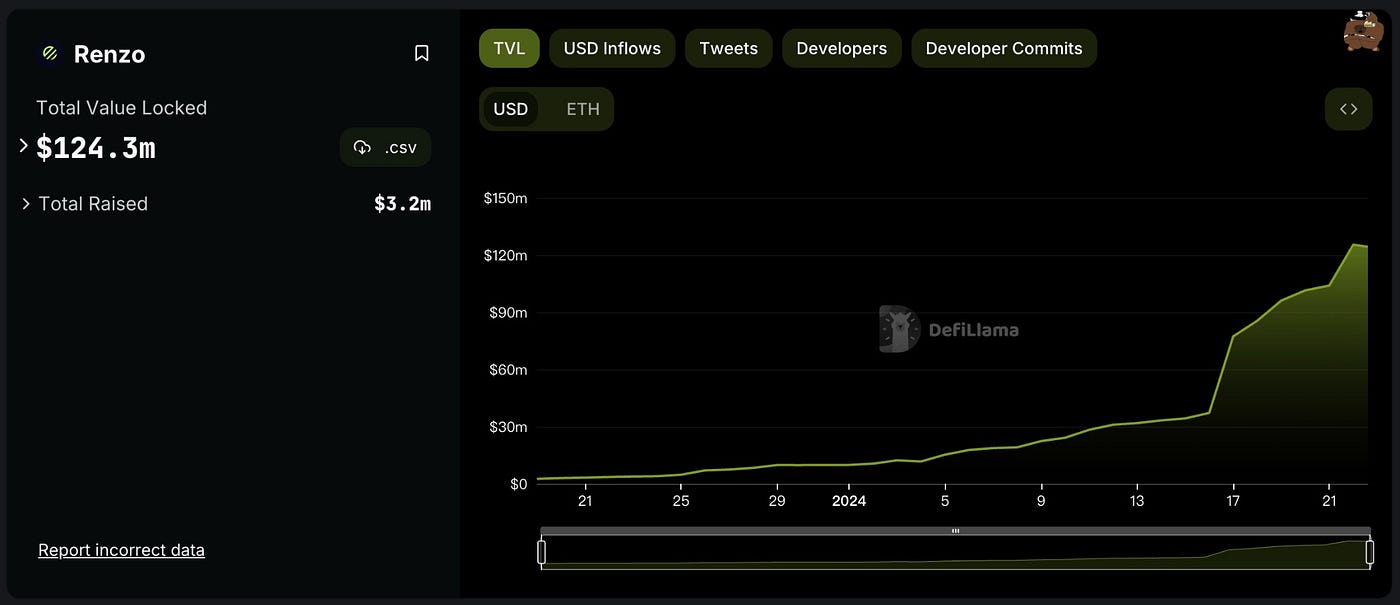The height and width of the screenshot is (605, 1400).
Task: Grab the left range slider handle
Action: pyautogui.click(x=541, y=552)
